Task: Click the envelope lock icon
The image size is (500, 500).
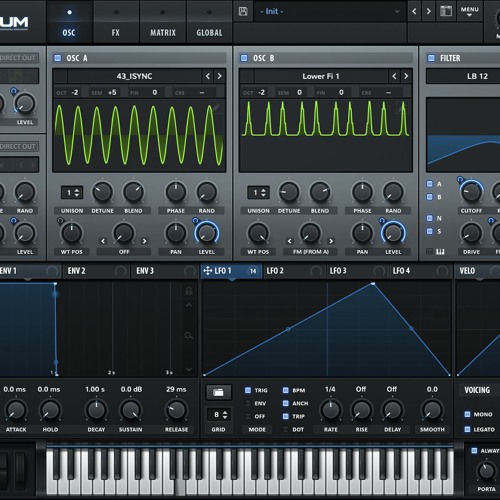Action: pyautogui.click(x=189, y=291)
